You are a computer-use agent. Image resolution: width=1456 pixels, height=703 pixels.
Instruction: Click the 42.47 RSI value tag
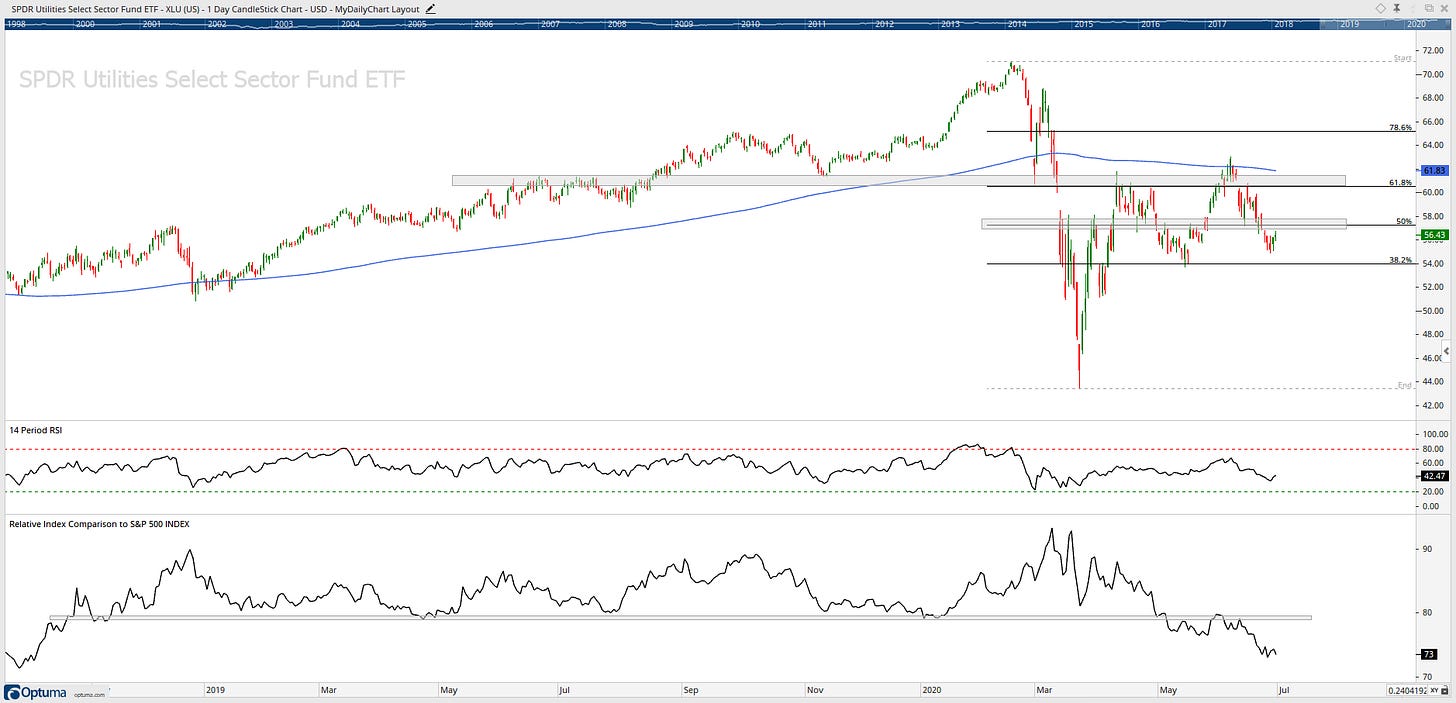[1434, 477]
